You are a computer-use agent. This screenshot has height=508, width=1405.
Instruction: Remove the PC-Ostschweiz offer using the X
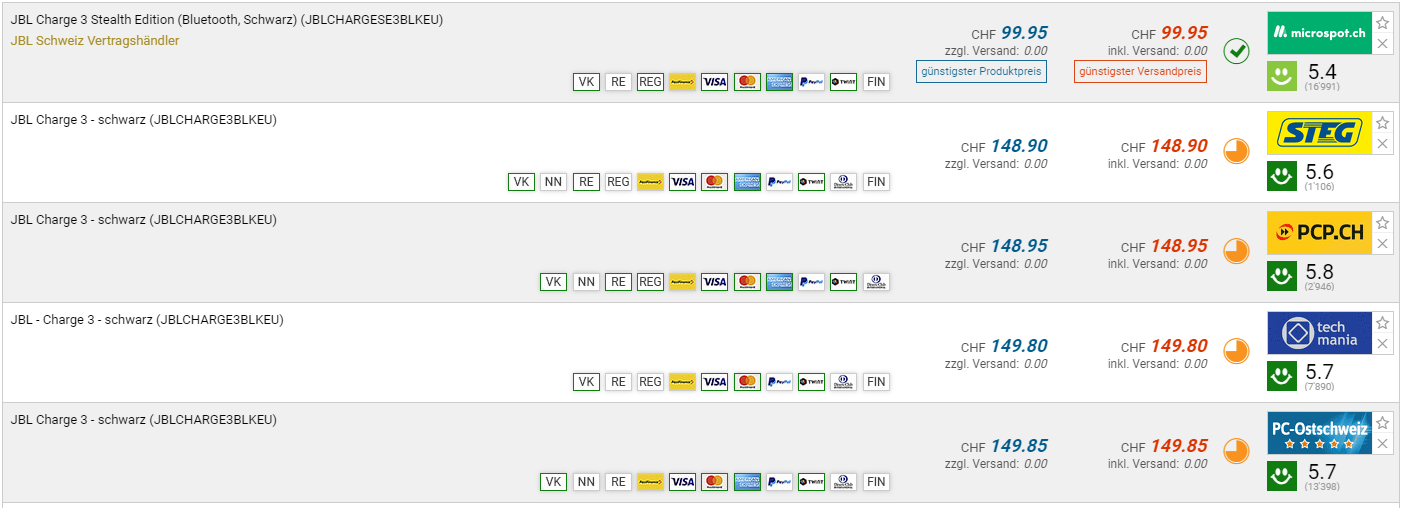(1382, 444)
